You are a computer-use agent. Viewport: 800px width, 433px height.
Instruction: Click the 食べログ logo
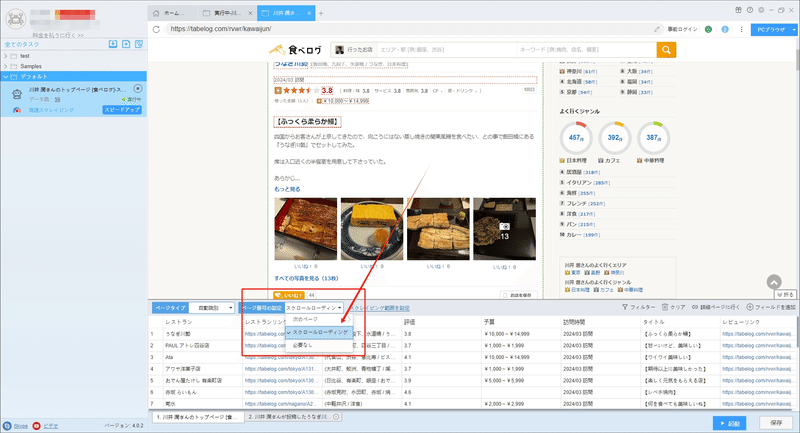[x=295, y=49]
